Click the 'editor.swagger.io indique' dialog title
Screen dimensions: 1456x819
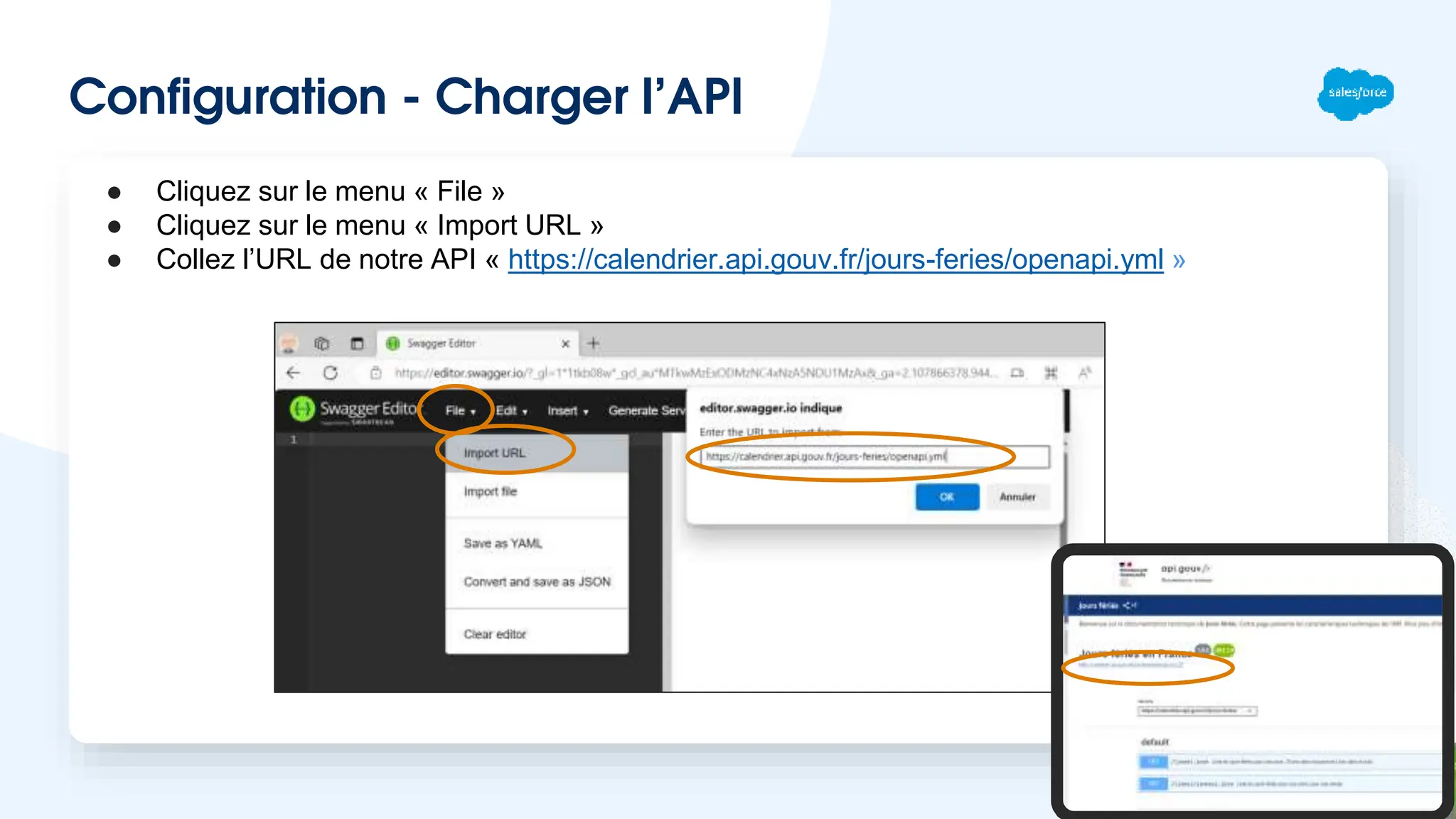pyautogui.click(x=771, y=408)
